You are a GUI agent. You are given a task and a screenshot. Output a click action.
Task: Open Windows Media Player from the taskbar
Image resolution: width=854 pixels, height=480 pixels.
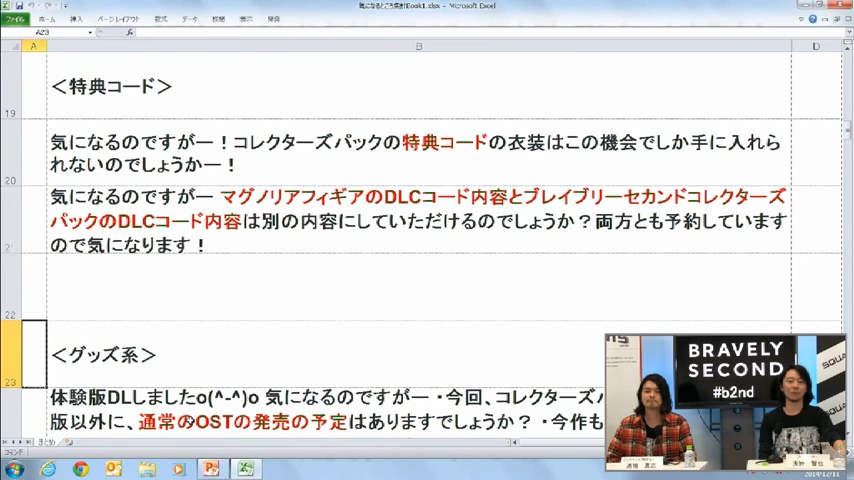(179, 469)
